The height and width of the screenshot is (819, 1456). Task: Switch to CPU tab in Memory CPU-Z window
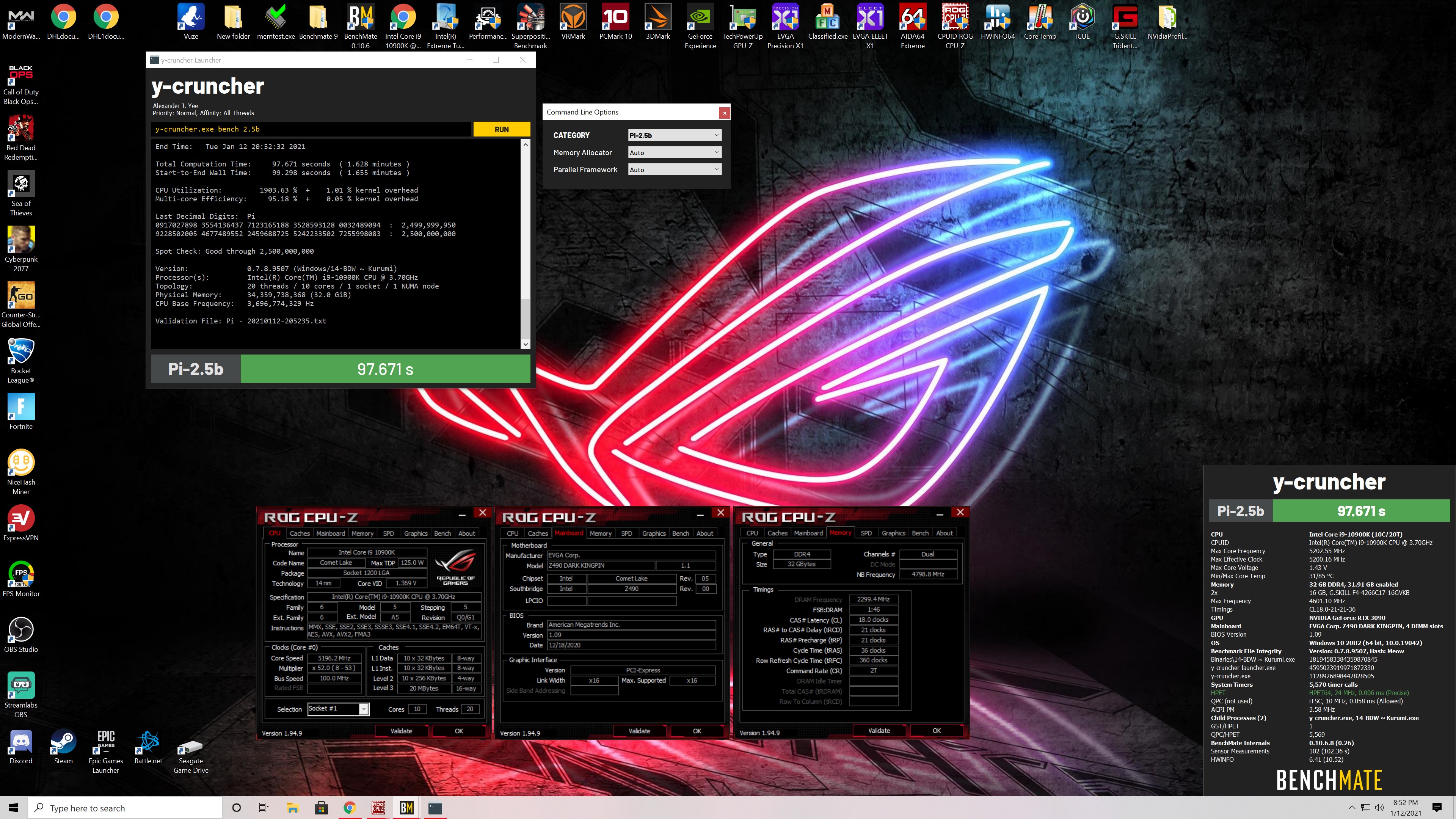tap(752, 532)
